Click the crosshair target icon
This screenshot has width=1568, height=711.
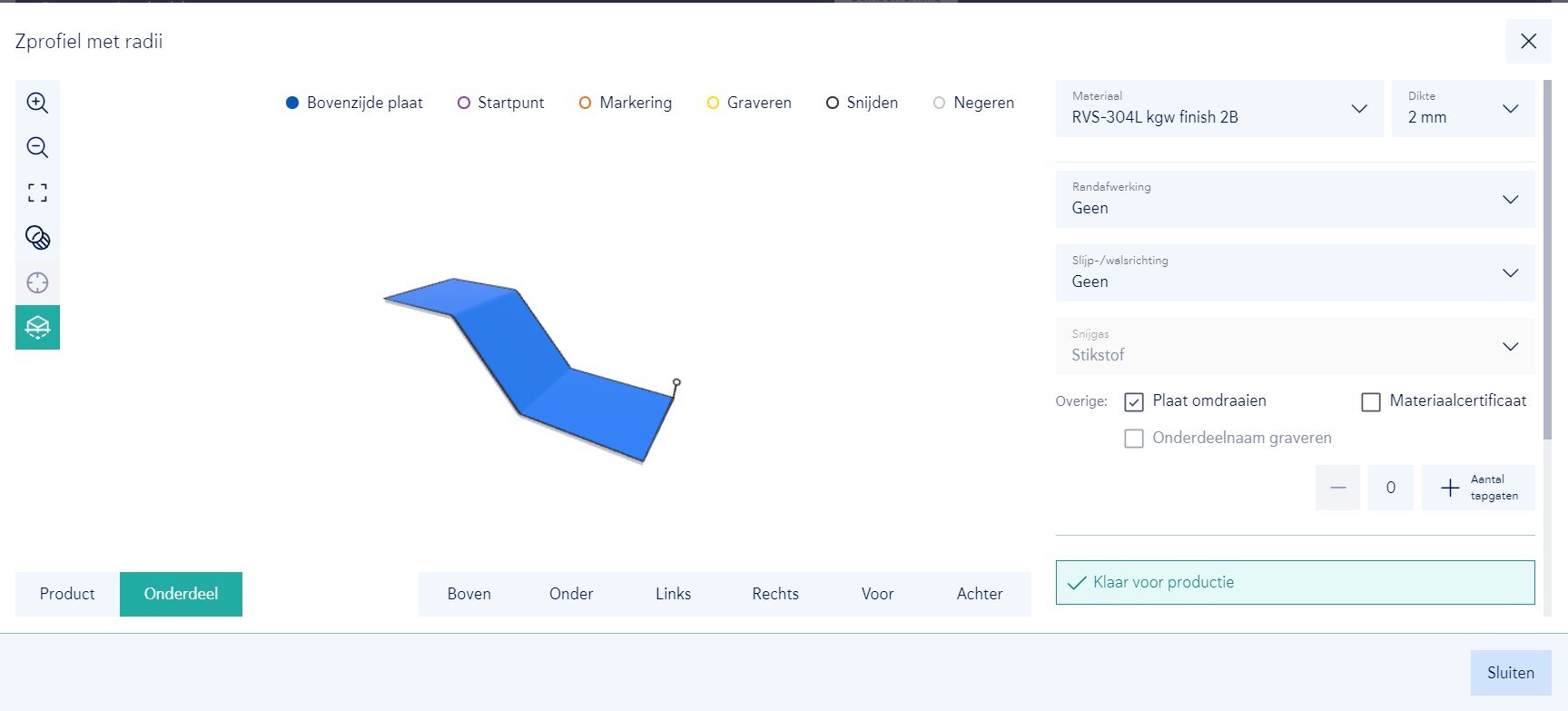(37, 282)
